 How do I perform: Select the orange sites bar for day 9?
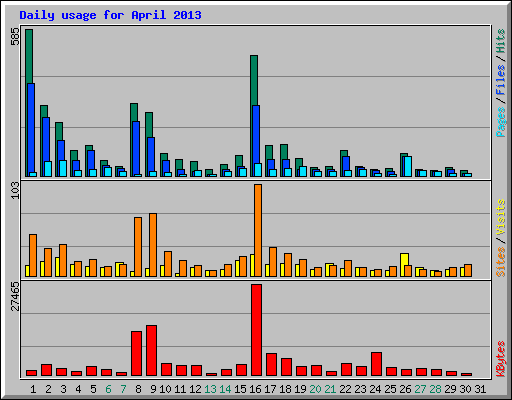[x=153, y=245]
